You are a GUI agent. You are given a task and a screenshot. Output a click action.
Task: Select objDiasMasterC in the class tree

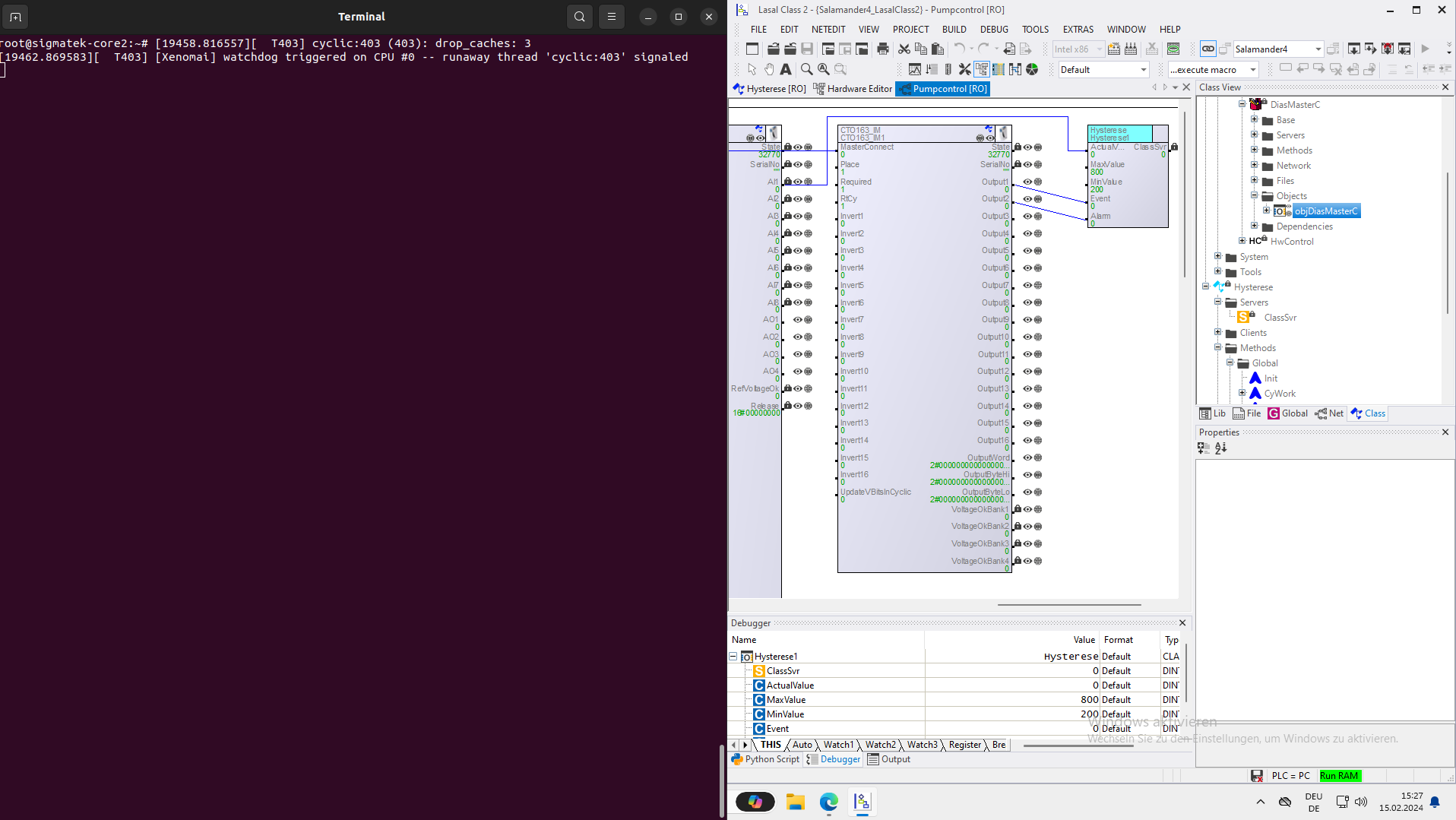point(1325,211)
